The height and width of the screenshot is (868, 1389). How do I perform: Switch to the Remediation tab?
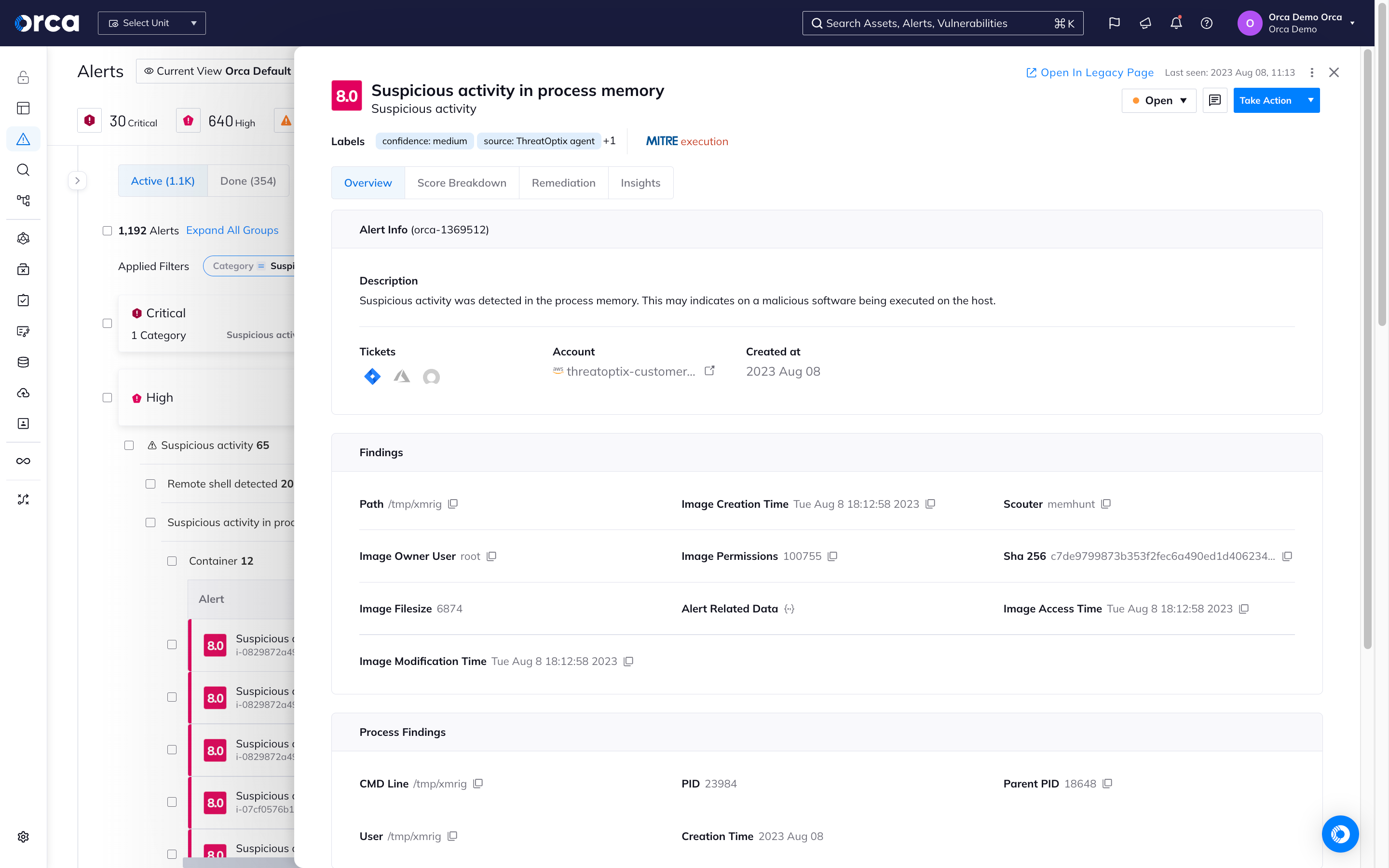[x=563, y=183]
